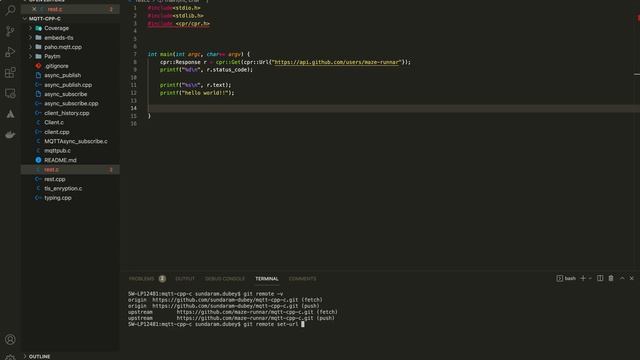Screen dimensions: 640x360
Task: Open the Accounts menu icon
Action: pos(10,339)
